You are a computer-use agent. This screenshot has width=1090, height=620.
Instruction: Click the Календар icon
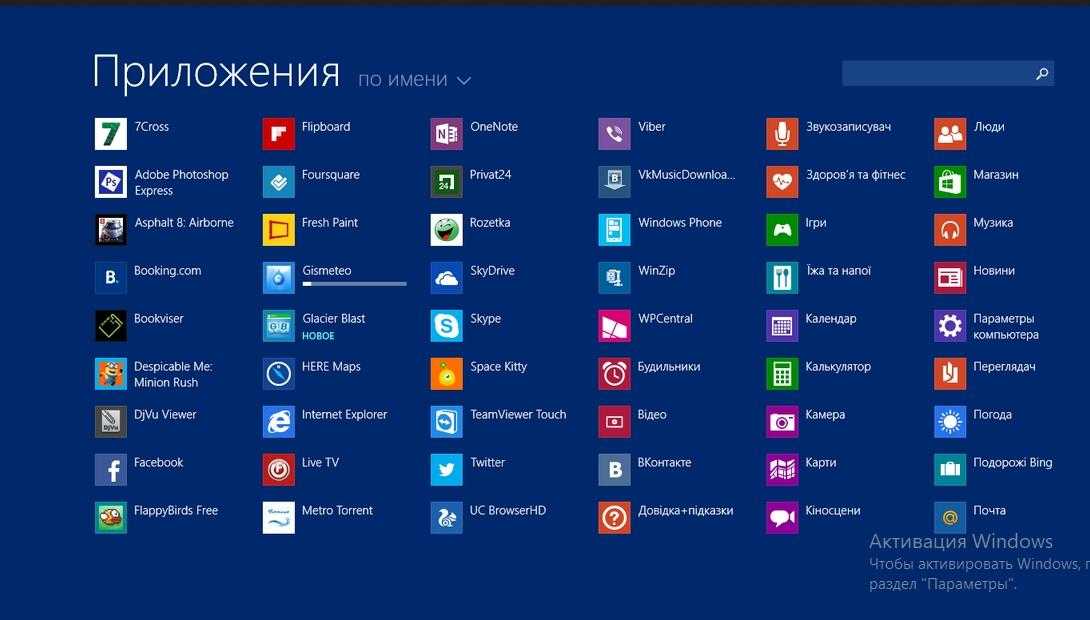pyautogui.click(x=782, y=325)
